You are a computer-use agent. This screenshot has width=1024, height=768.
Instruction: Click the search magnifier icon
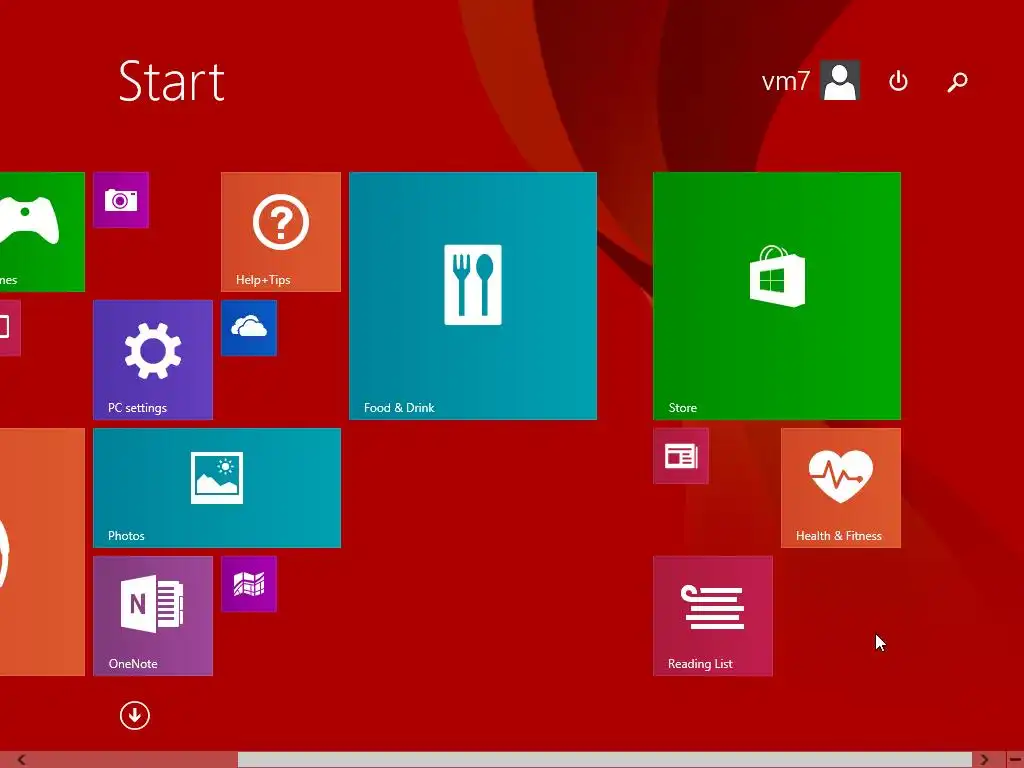[957, 82]
